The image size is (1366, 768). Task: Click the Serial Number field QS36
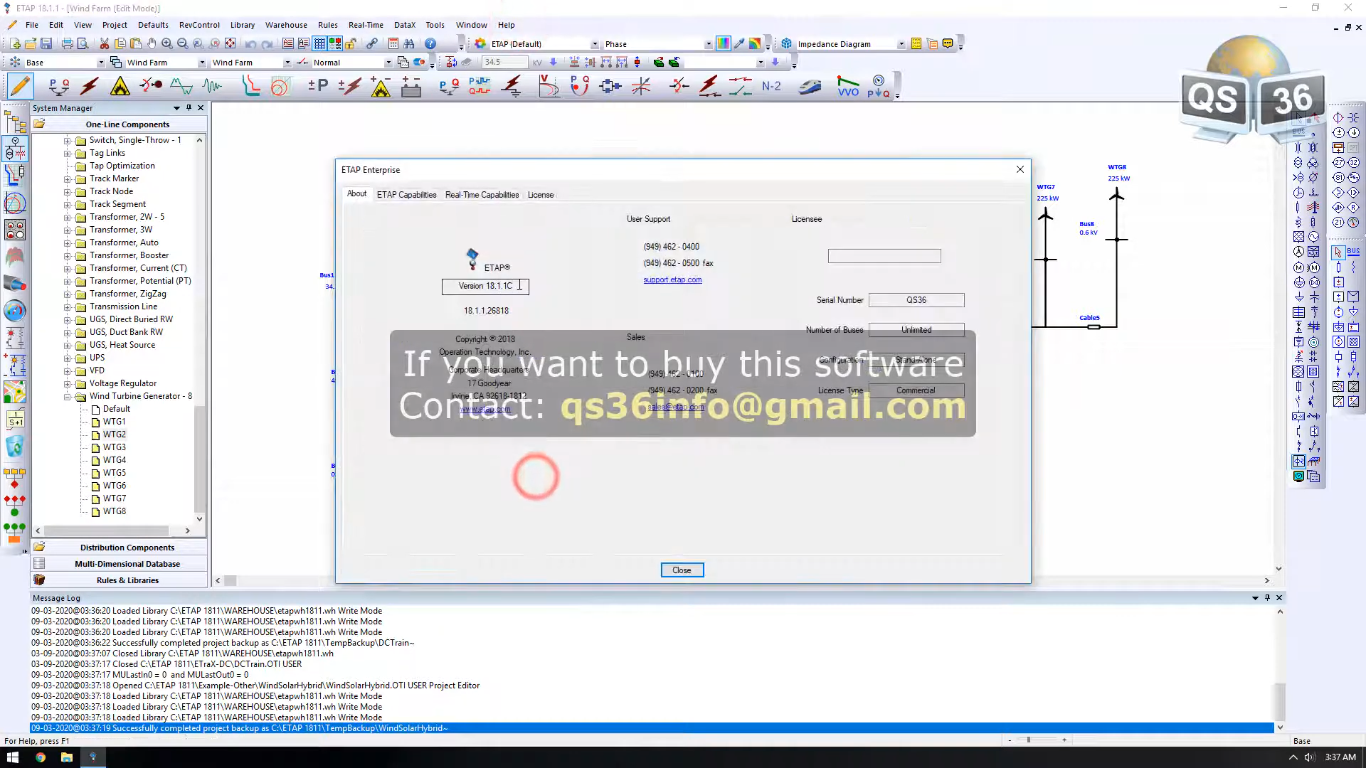(916, 300)
